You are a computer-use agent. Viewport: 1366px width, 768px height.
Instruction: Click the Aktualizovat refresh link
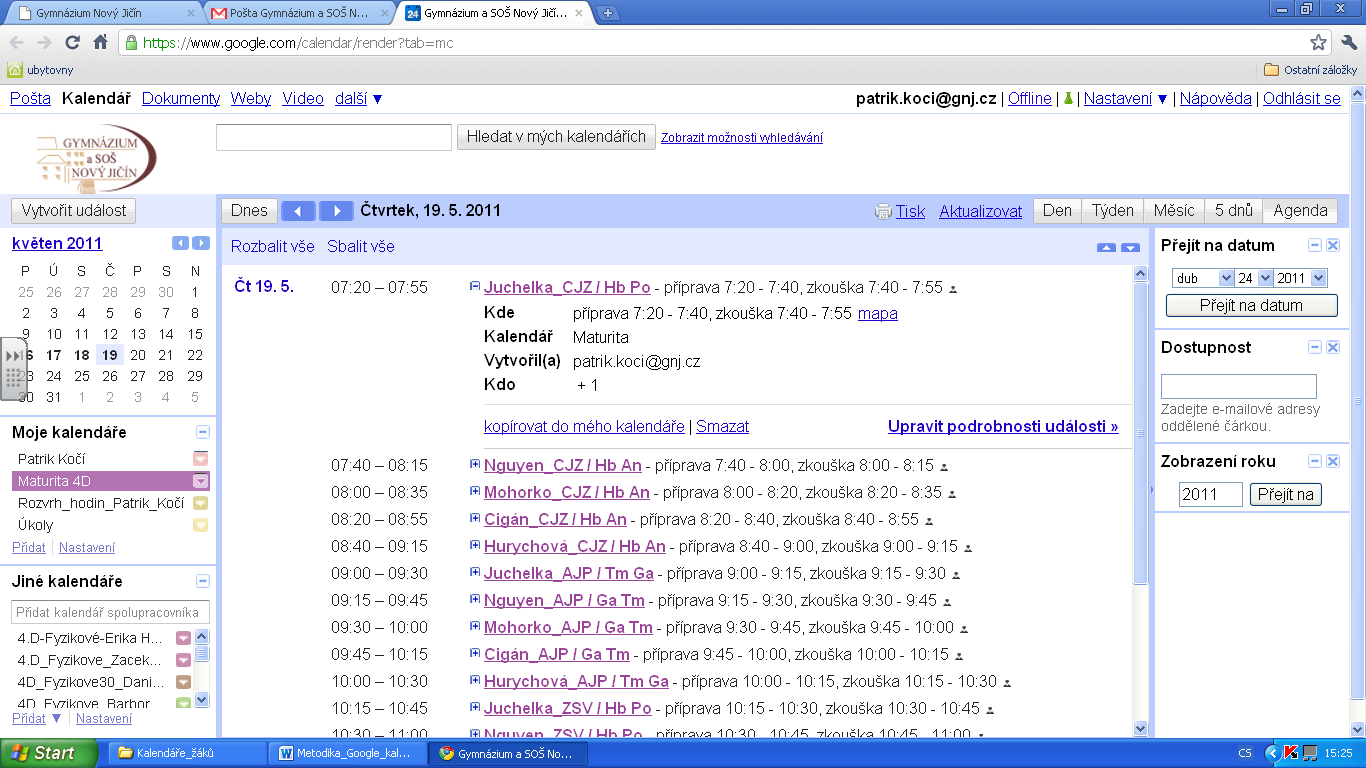pyautogui.click(x=980, y=211)
